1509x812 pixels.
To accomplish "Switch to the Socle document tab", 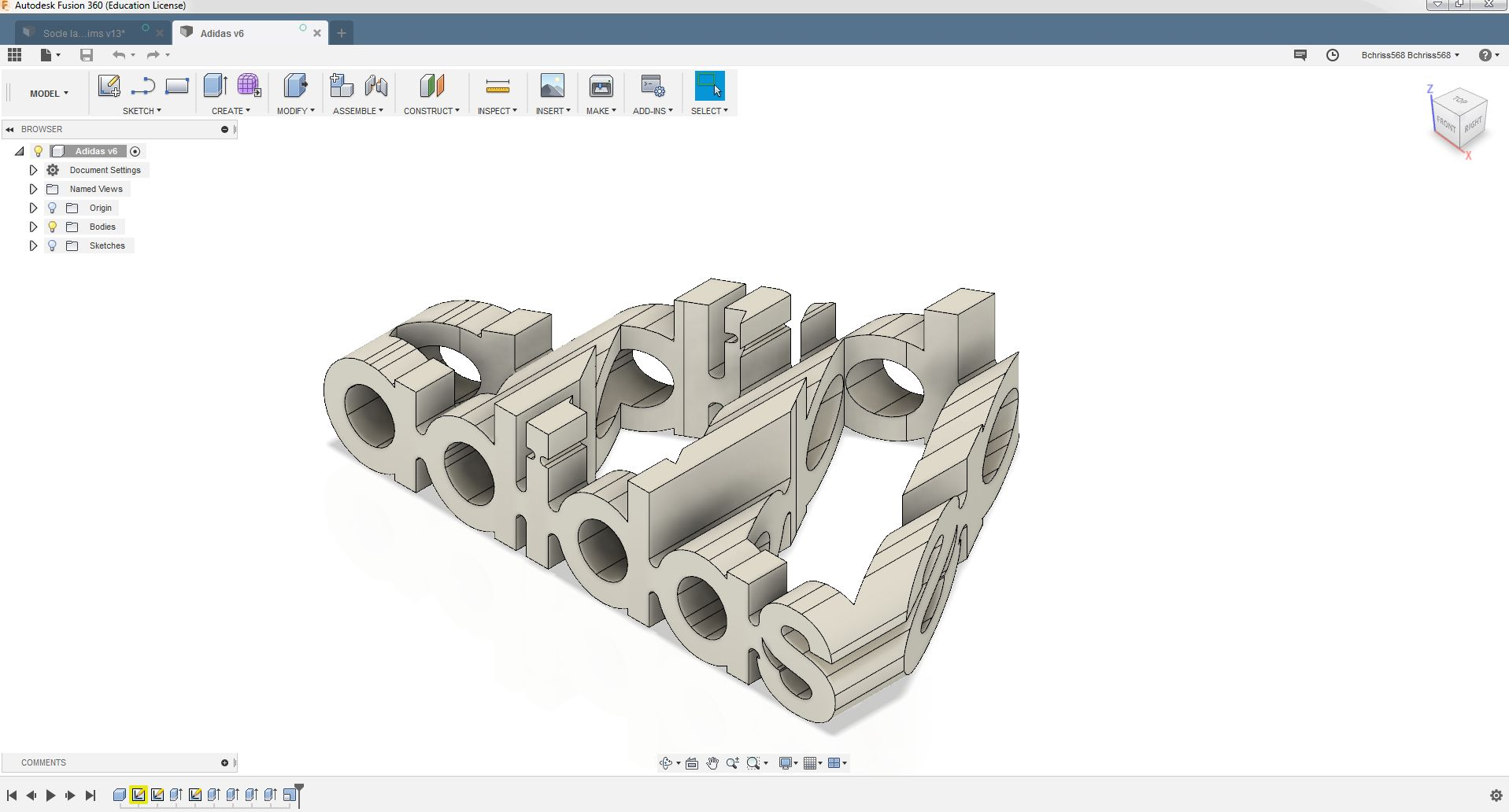I will point(84,33).
